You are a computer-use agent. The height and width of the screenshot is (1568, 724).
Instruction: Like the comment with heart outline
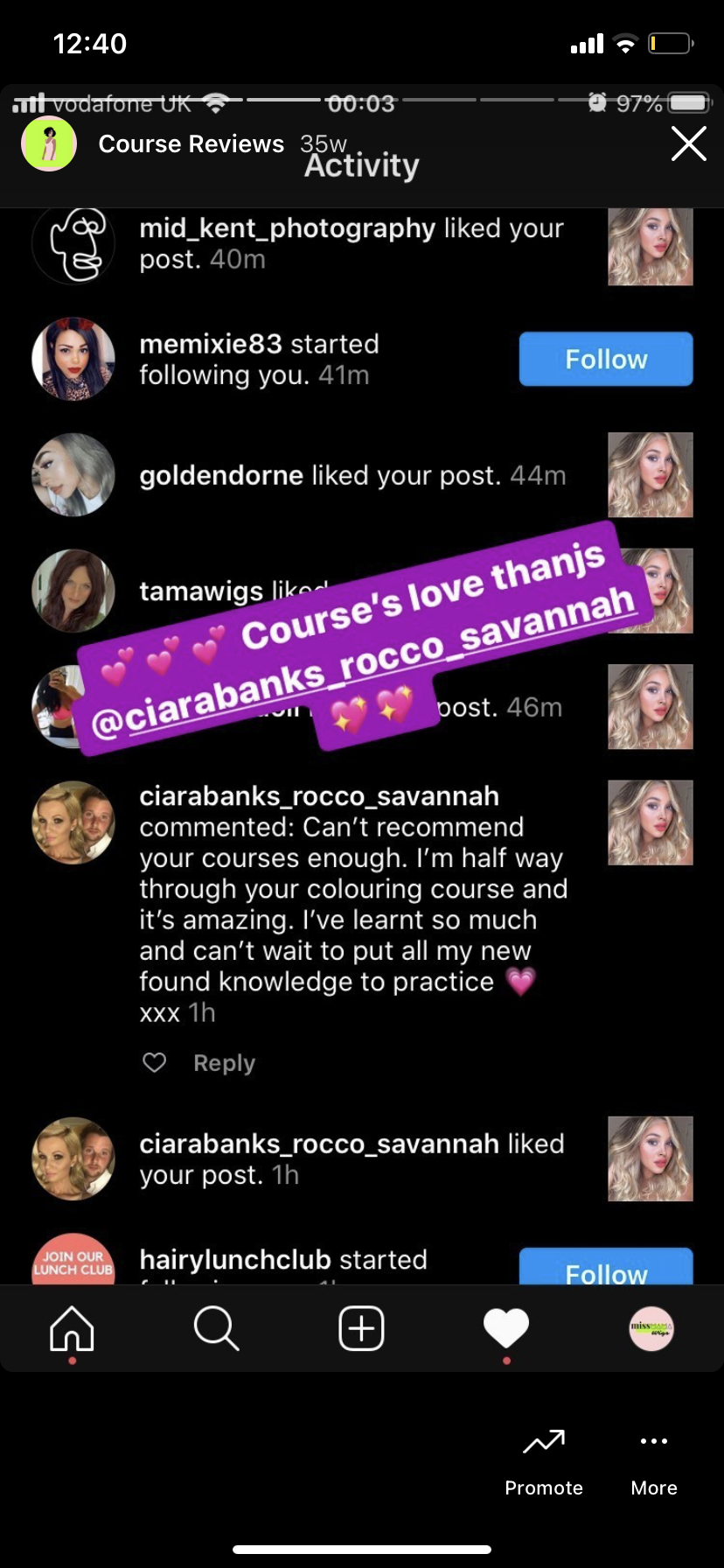(x=154, y=1062)
